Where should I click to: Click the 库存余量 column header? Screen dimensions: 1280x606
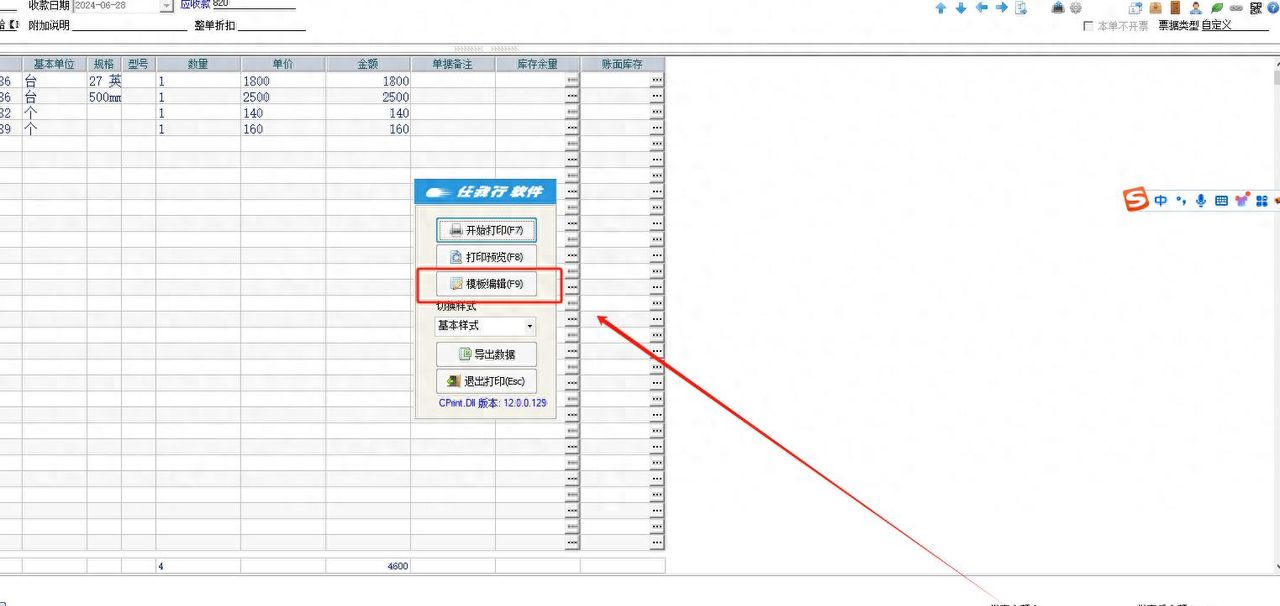point(538,64)
